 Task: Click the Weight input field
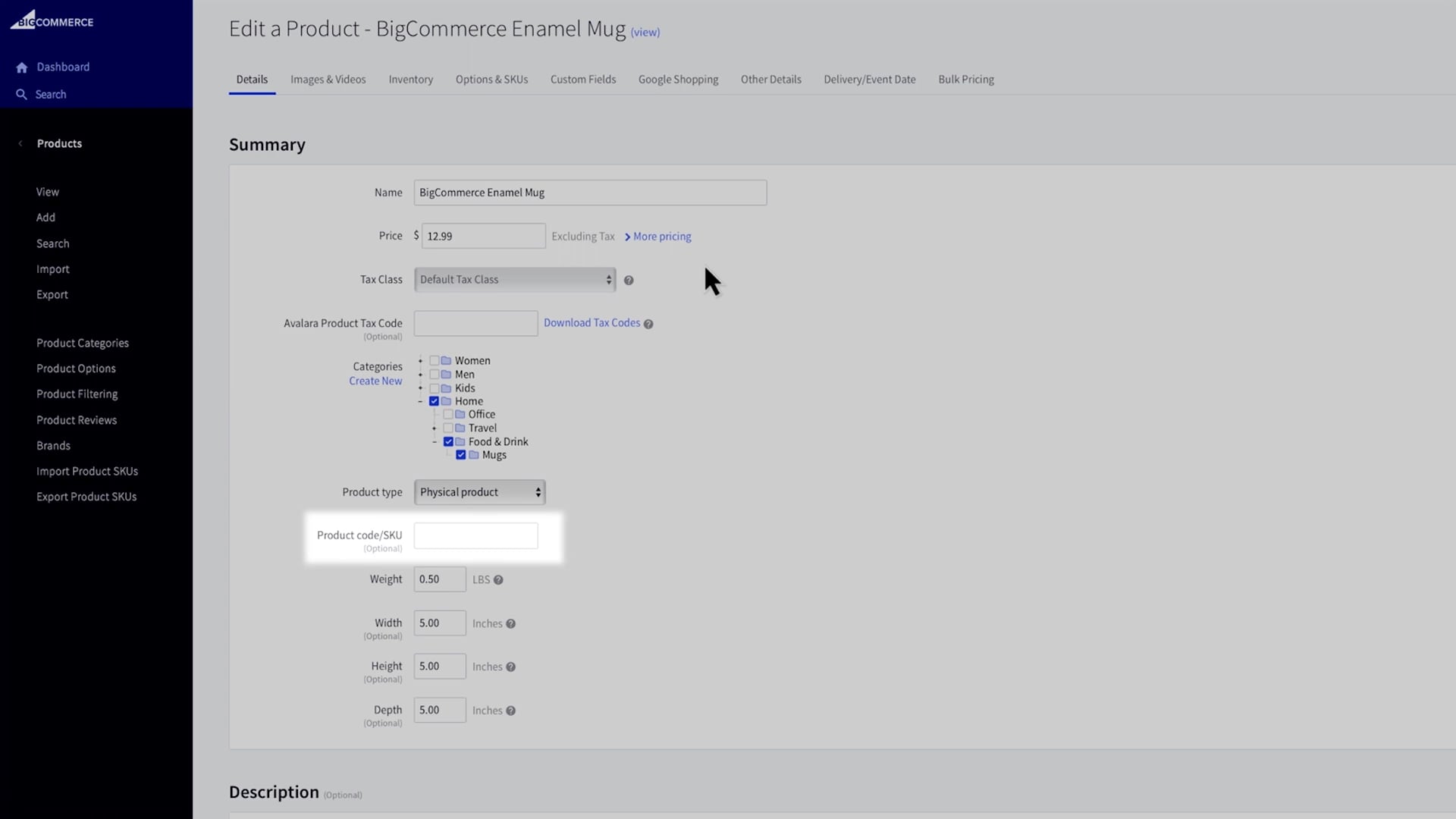tap(440, 579)
